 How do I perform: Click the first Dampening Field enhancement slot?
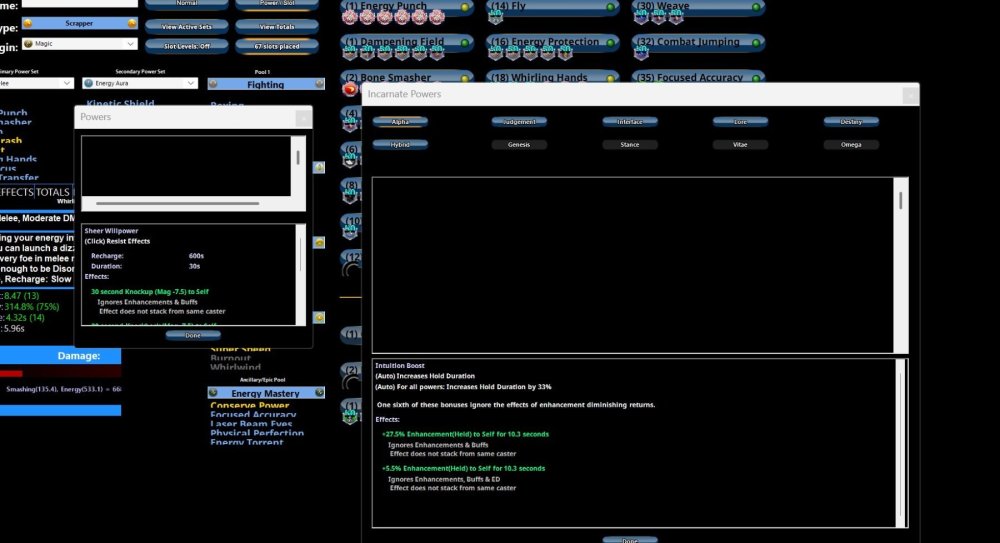coord(349,53)
